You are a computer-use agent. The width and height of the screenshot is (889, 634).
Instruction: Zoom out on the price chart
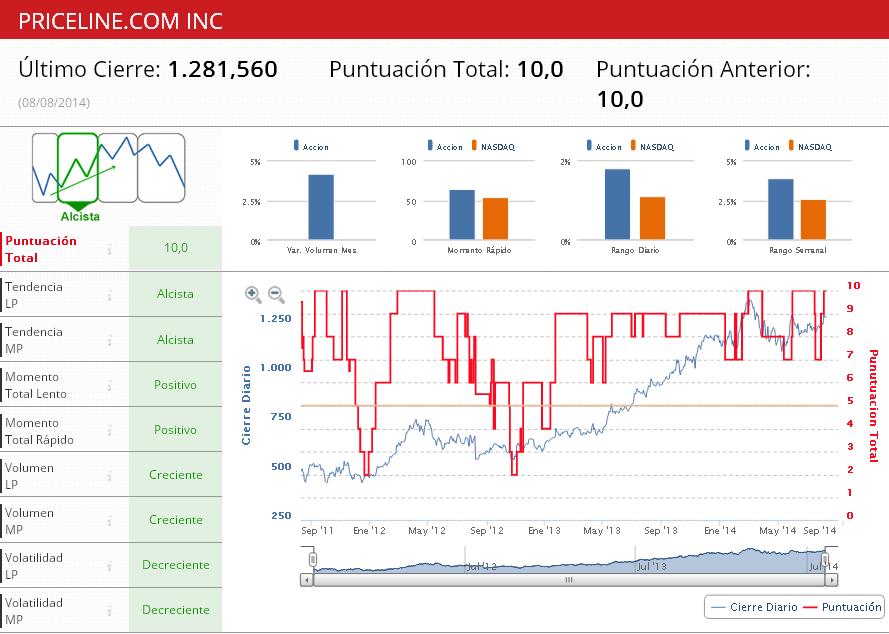[276, 294]
